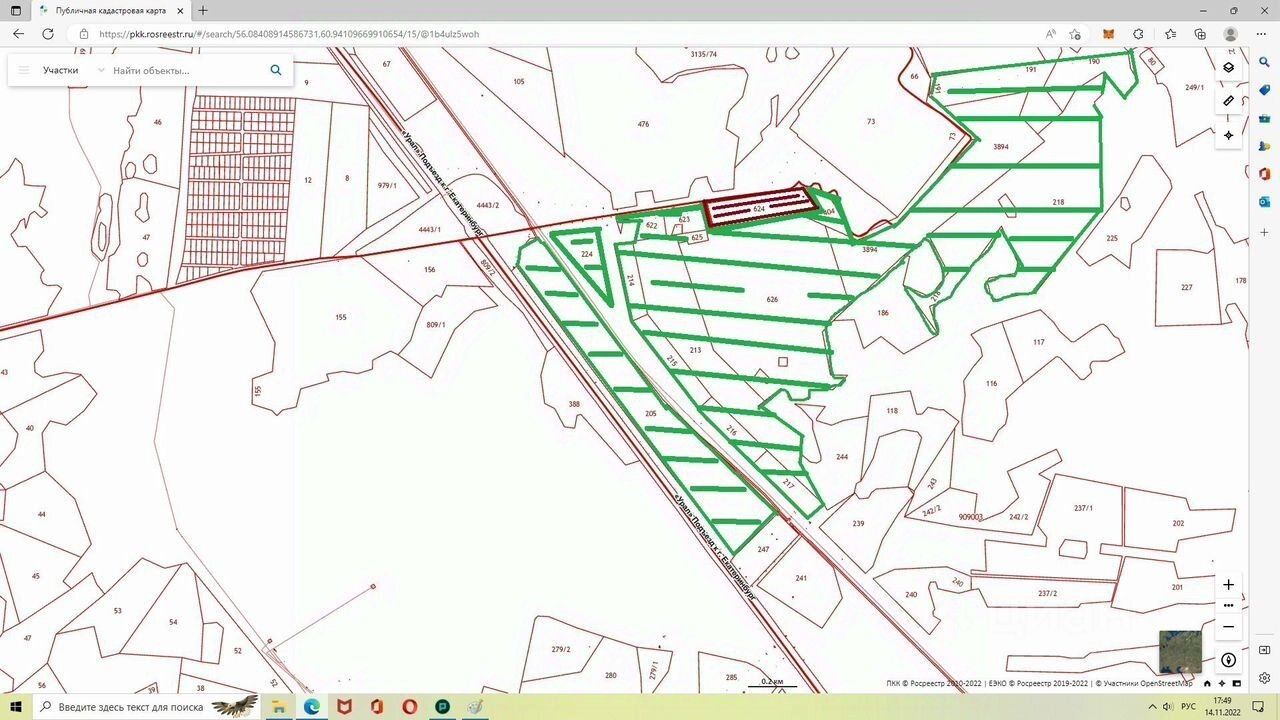Expand the Участки object type dropdown
This screenshot has width=1280, height=720.
[74, 71]
